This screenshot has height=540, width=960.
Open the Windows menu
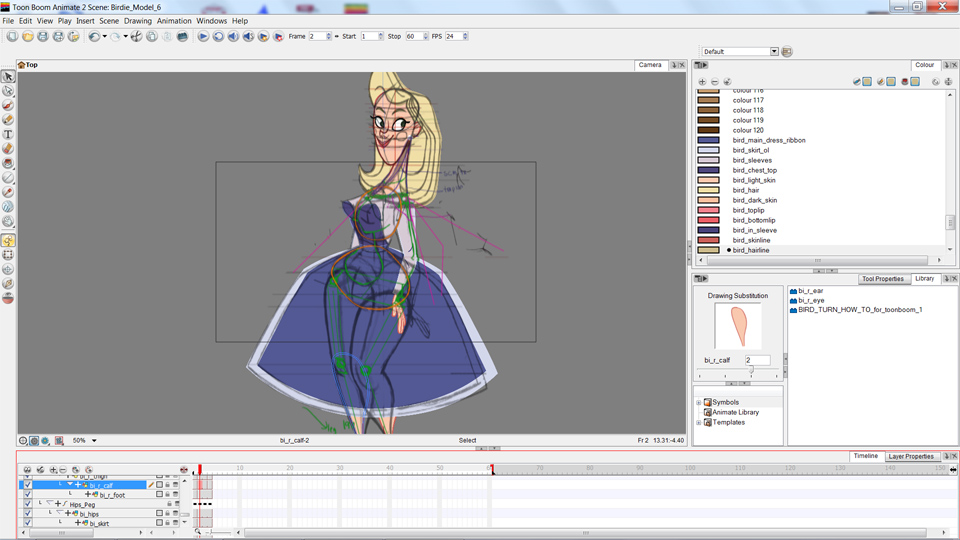pos(211,21)
